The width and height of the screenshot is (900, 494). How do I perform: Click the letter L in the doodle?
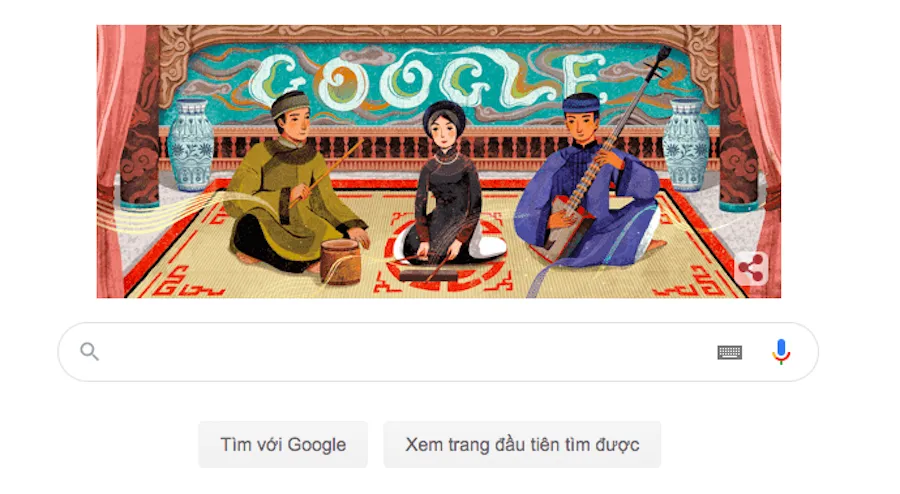point(528,79)
